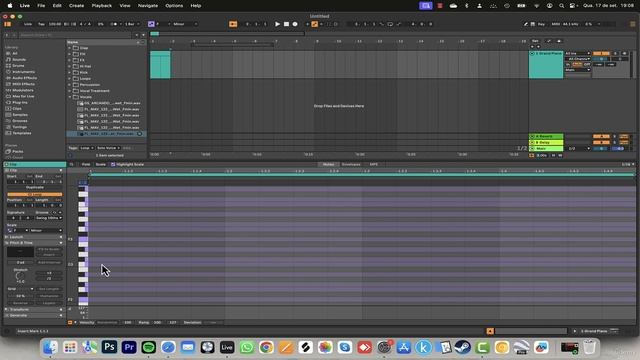This screenshot has width=640, height=360.
Task: Open the Audio Effects browser category
Action: coord(24,78)
